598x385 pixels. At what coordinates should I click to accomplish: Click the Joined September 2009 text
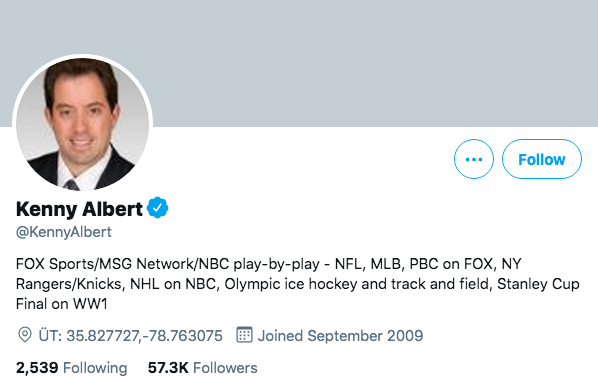(x=340, y=336)
